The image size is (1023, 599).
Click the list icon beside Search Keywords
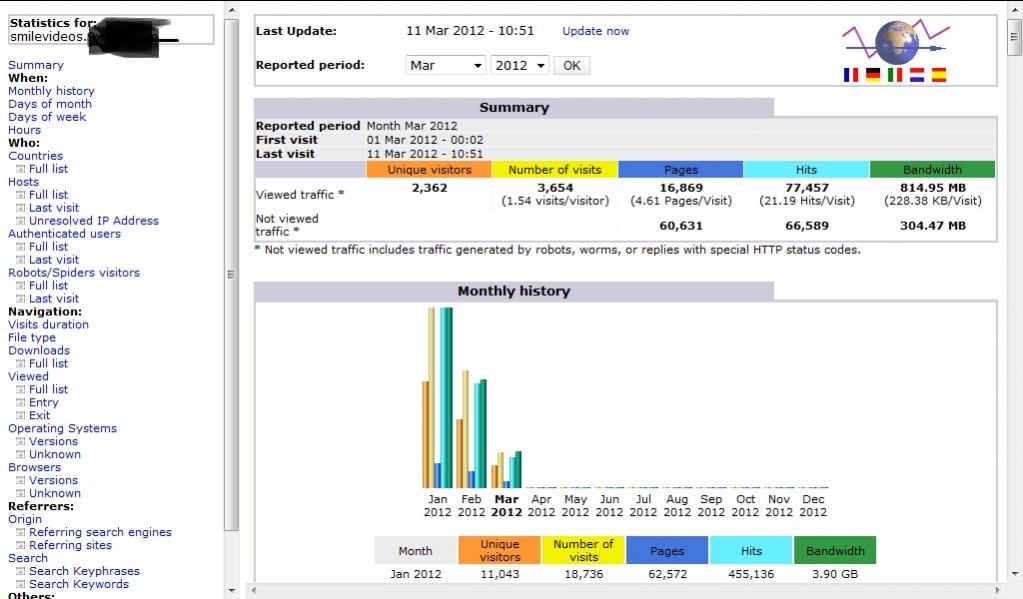point(20,585)
